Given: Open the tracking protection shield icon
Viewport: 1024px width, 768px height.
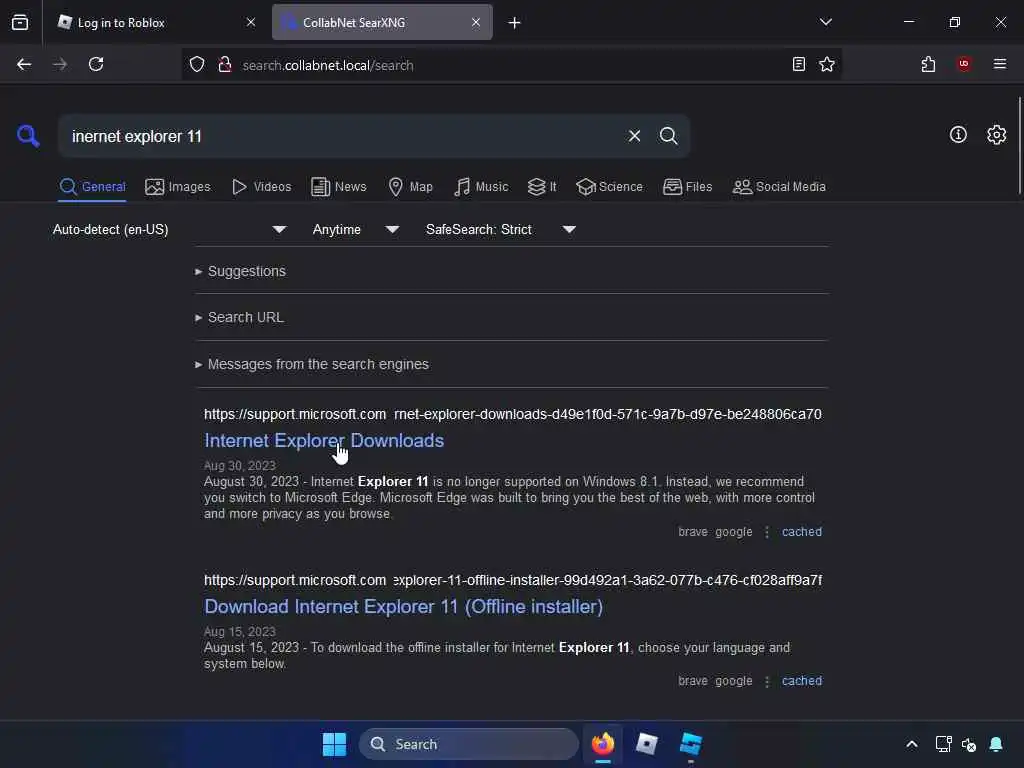Looking at the screenshot, I should pyautogui.click(x=197, y=65).
